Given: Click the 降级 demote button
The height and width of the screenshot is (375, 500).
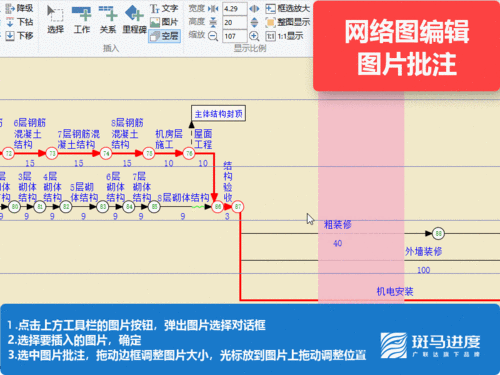Looking at the screenshot, I should coord(19,8).
